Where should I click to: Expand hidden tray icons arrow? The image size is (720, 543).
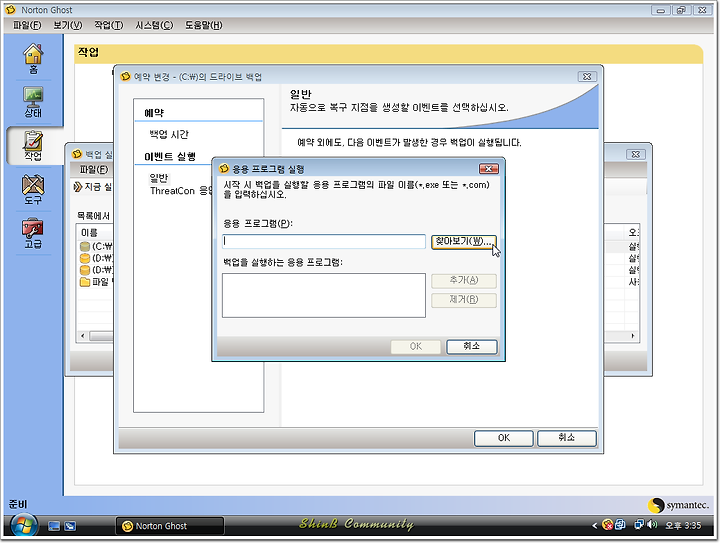tap(595, 525)
